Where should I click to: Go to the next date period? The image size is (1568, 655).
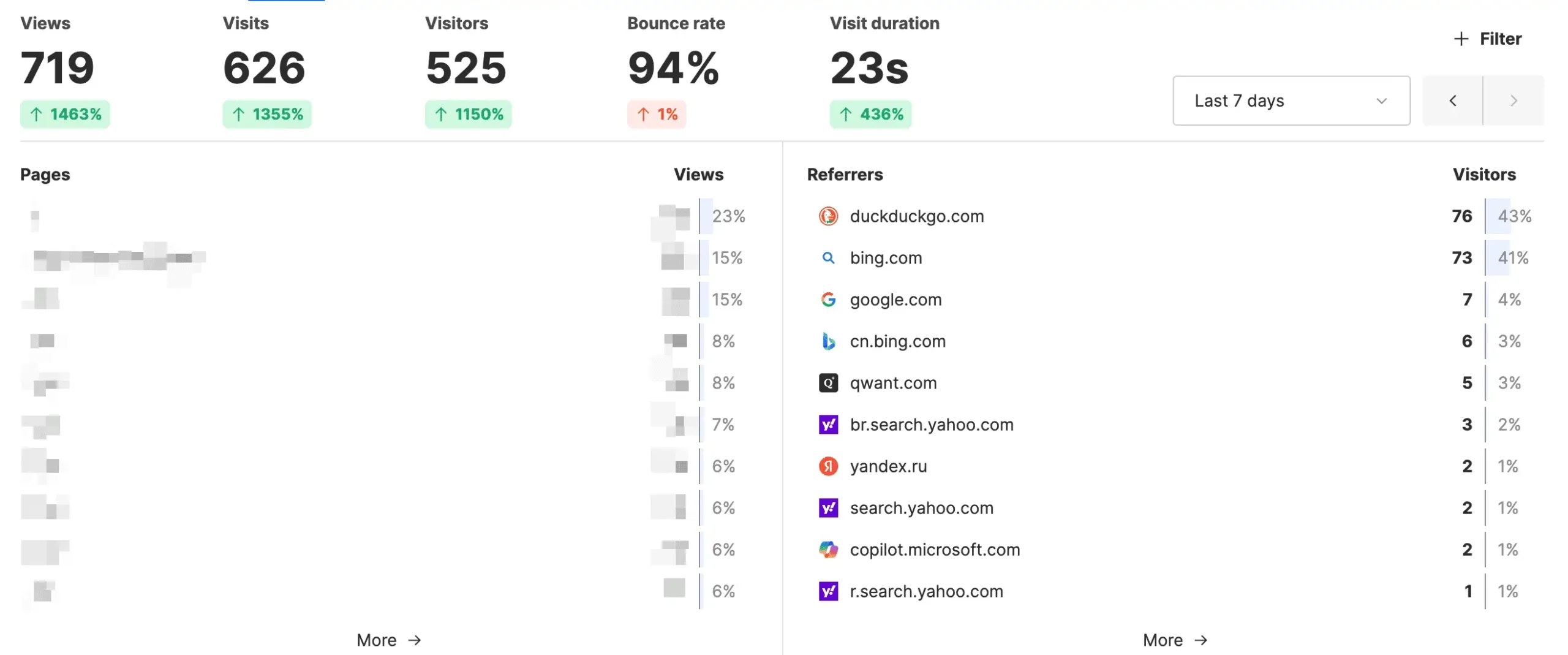pyautogui.click(x=1513, y=100)
